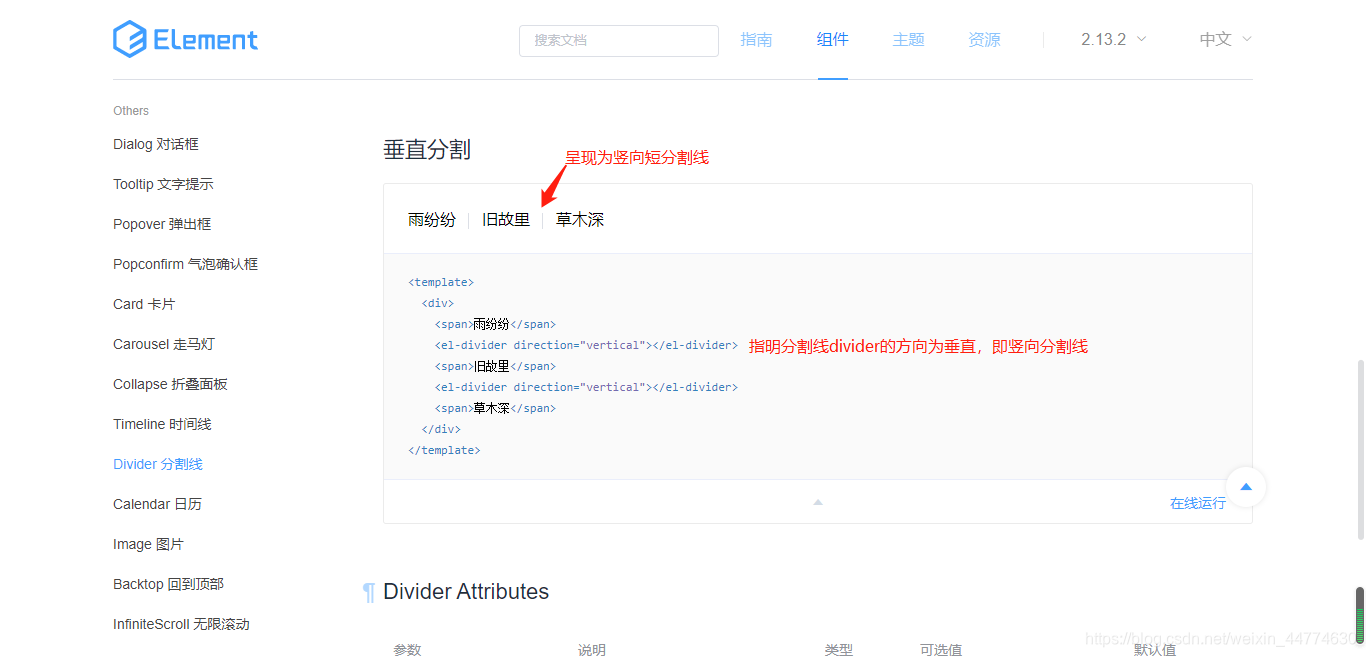1366x657 pixels.
Task: Select Divider 分割线 in the sidebar
Action: pos(157,463)
